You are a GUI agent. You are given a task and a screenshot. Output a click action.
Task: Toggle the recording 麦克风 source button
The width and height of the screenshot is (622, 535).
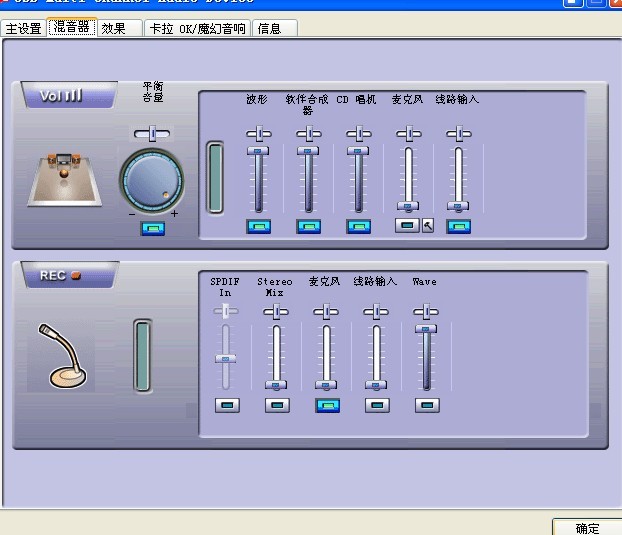pos(327,405)
